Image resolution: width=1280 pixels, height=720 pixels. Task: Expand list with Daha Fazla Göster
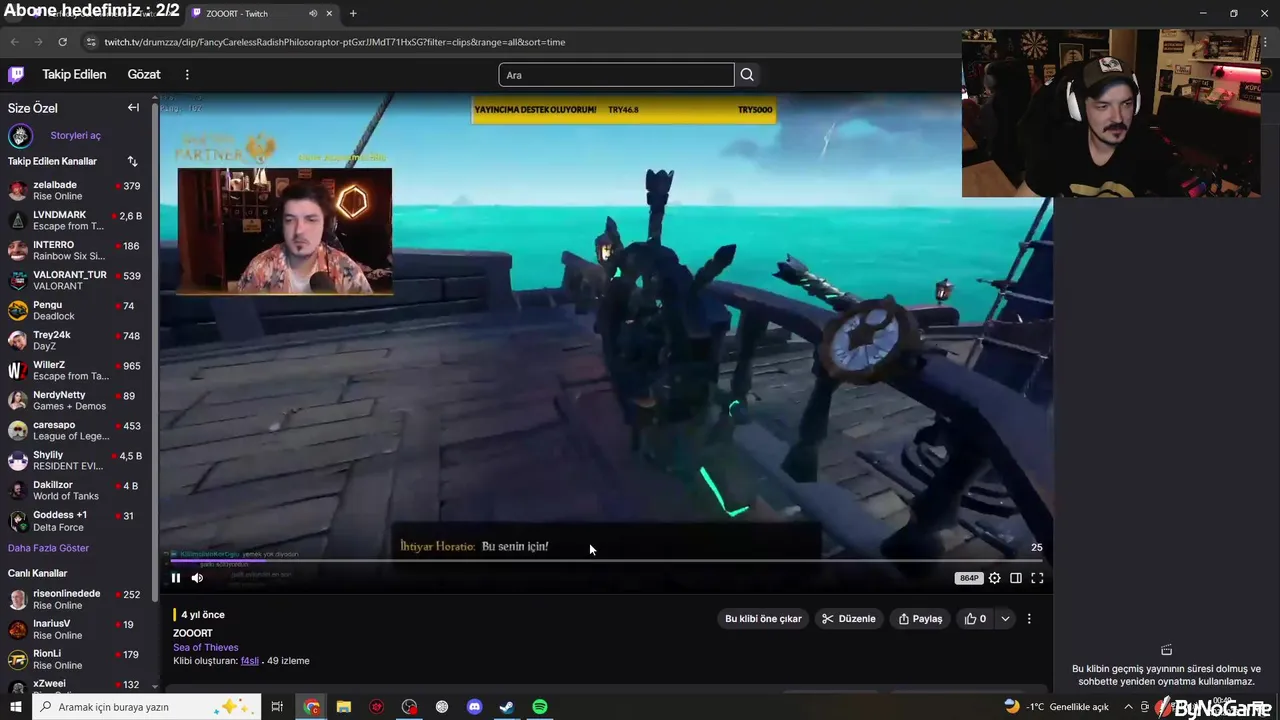(x=48, y=548)
